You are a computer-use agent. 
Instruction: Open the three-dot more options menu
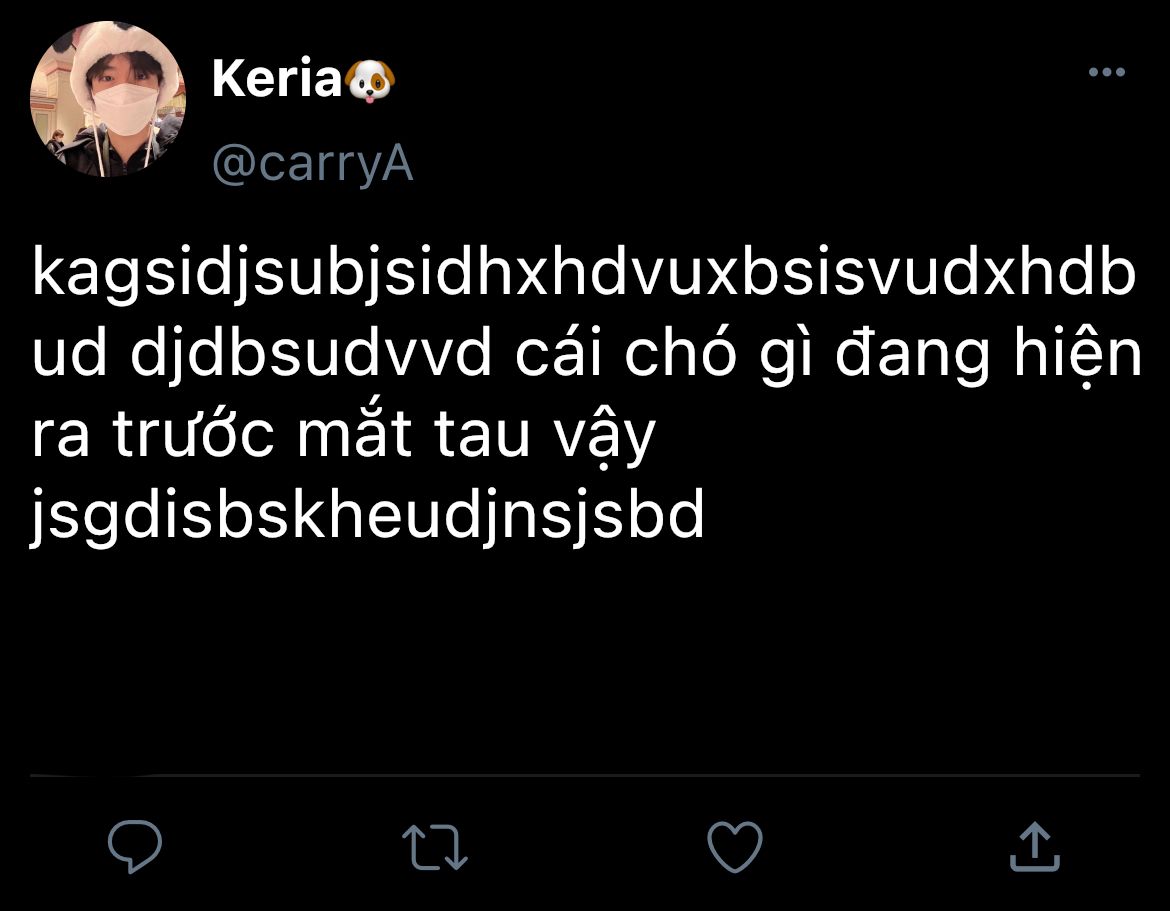click(x=1106, y=72)
